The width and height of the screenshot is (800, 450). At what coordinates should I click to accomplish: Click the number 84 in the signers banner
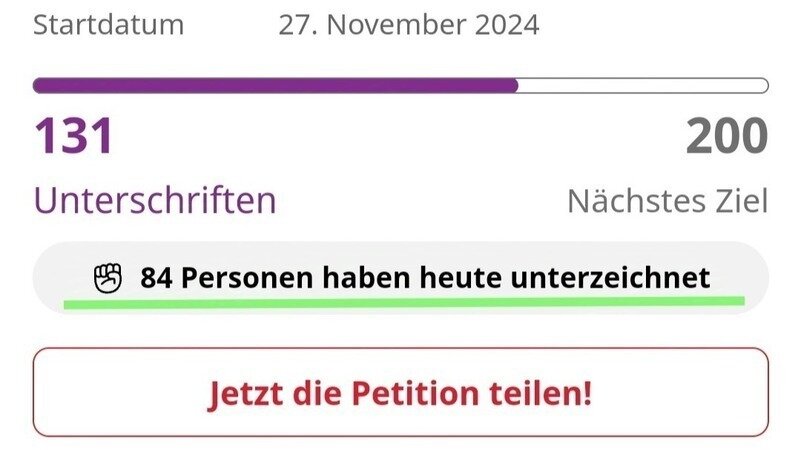point(157,277)
